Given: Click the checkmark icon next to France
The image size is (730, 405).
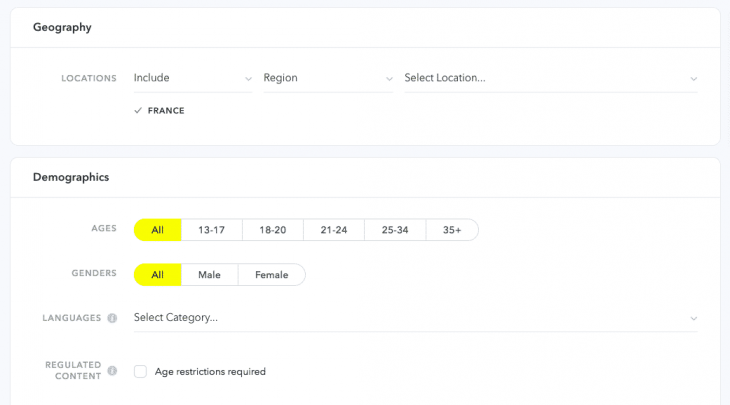Looking at the screenshot, I should [x=138, y=111].
